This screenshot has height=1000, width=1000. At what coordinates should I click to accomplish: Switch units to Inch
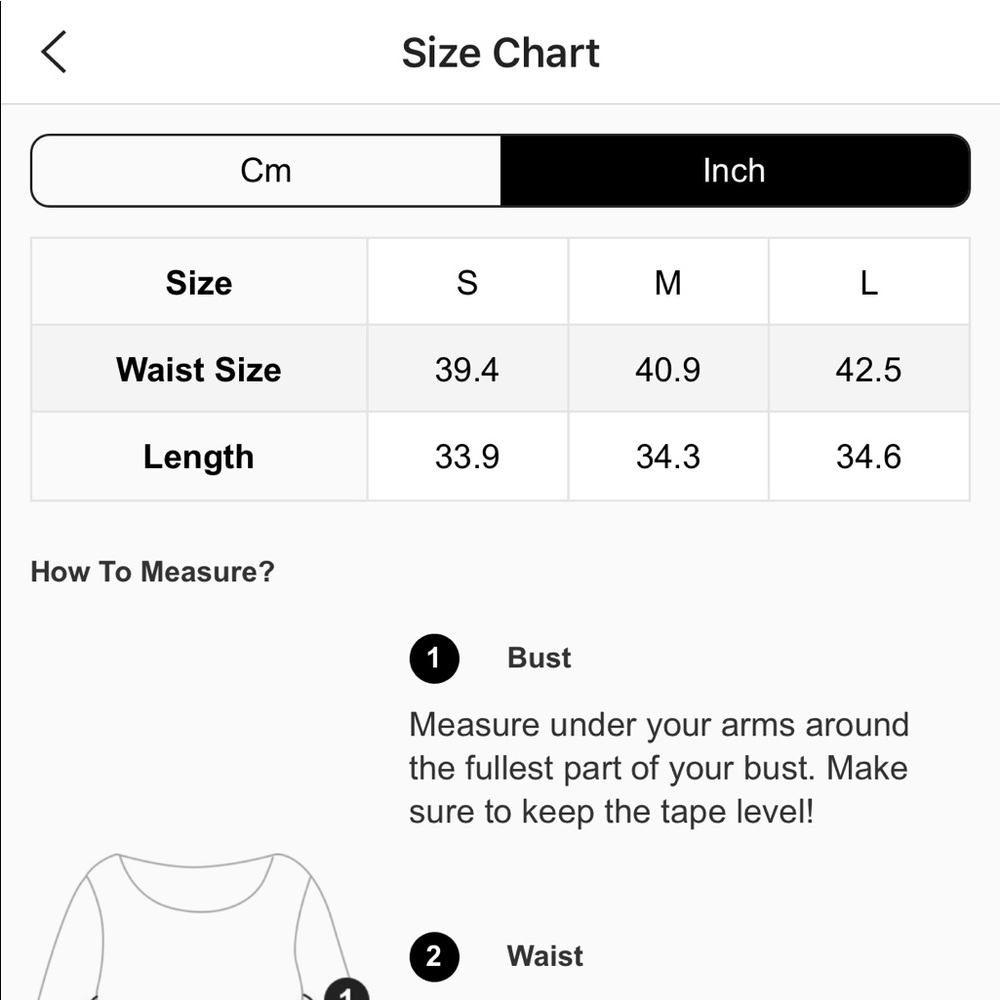coord(734,171)
